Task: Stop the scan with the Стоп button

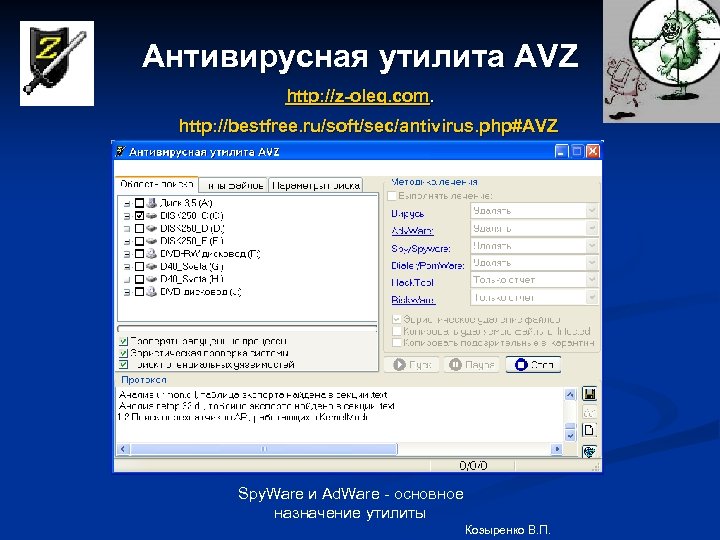Action: pyautogui.click(x=533, y=365)
